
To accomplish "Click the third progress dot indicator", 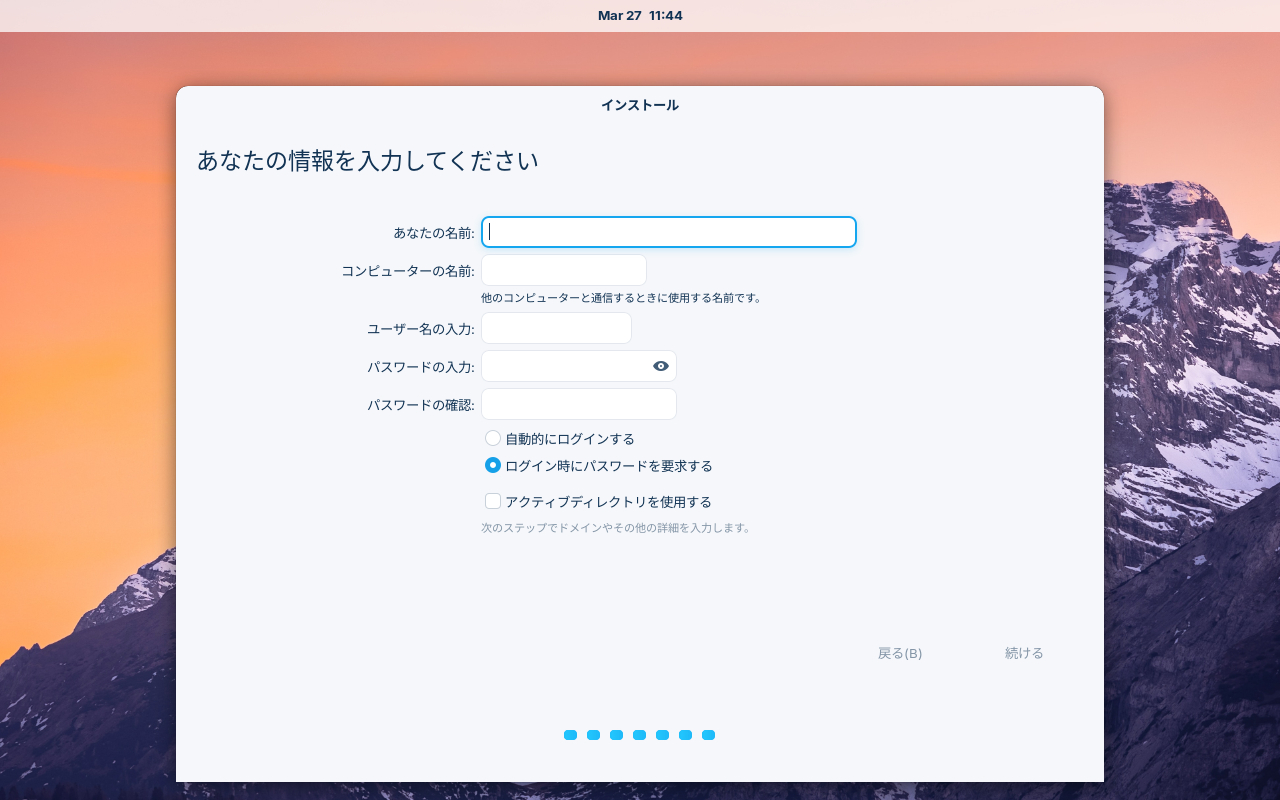I will 617,735.
